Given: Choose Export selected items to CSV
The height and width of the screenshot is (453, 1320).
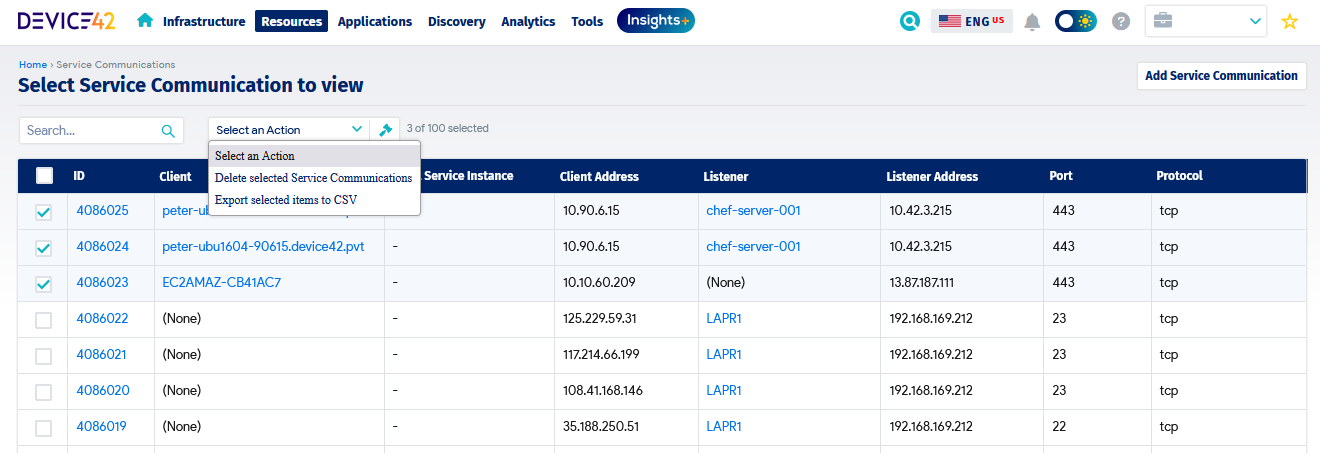Looking at the screenshot, I should [x=285, y=200].
